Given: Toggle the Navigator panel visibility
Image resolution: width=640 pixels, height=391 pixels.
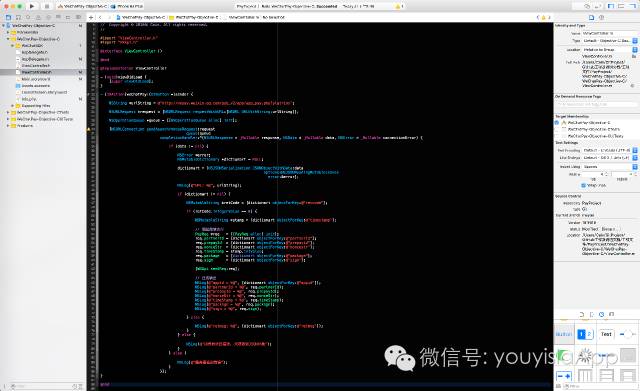Looking at the screenshot, I should pos(611,6).
